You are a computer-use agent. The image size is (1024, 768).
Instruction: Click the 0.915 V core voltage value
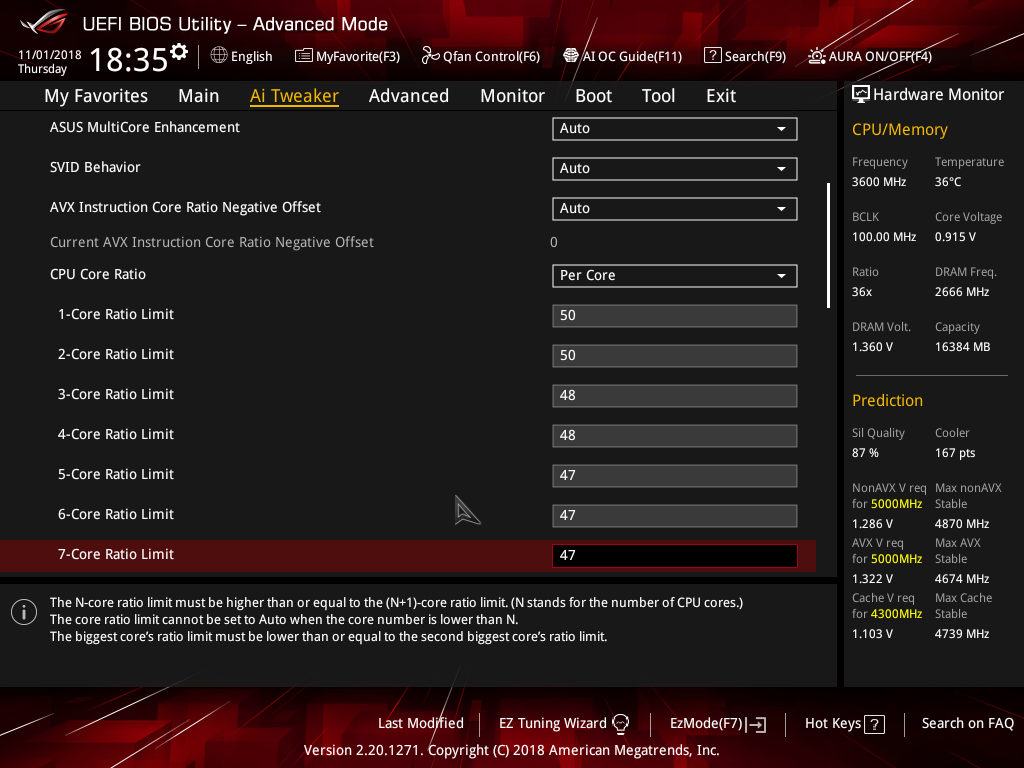[x=955, y=237]
